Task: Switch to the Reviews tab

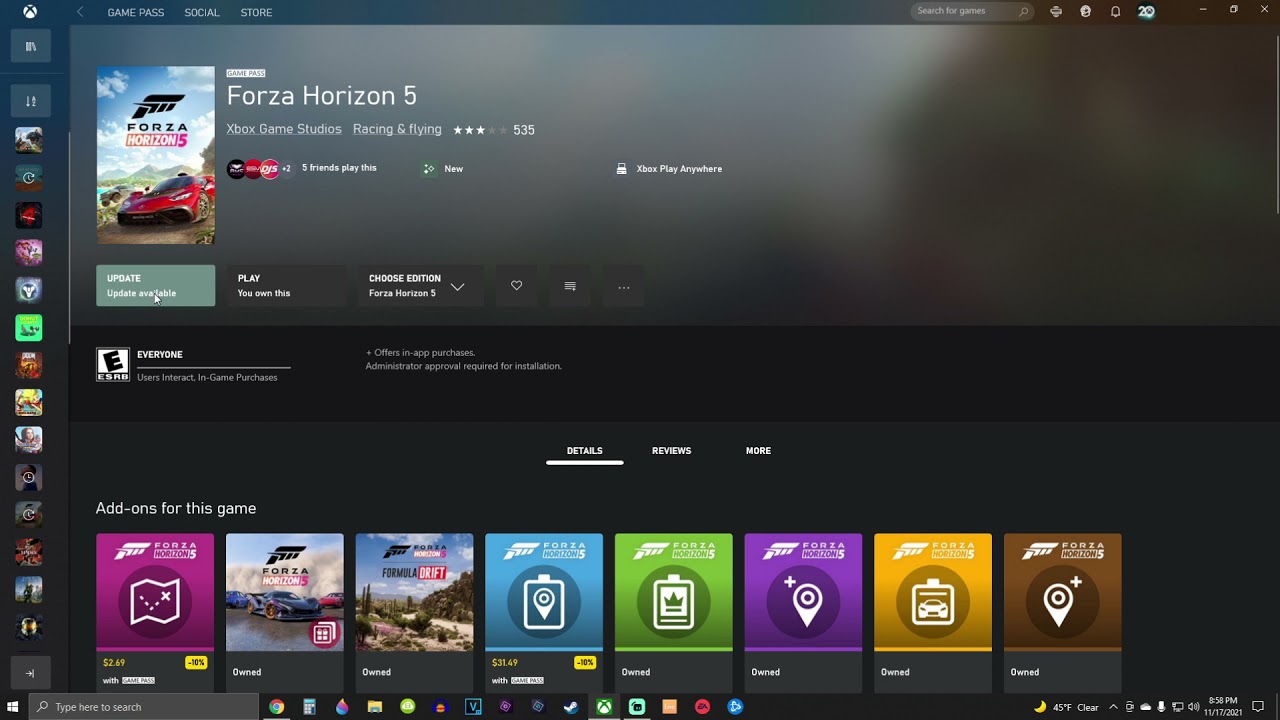Action: (671, 451)
